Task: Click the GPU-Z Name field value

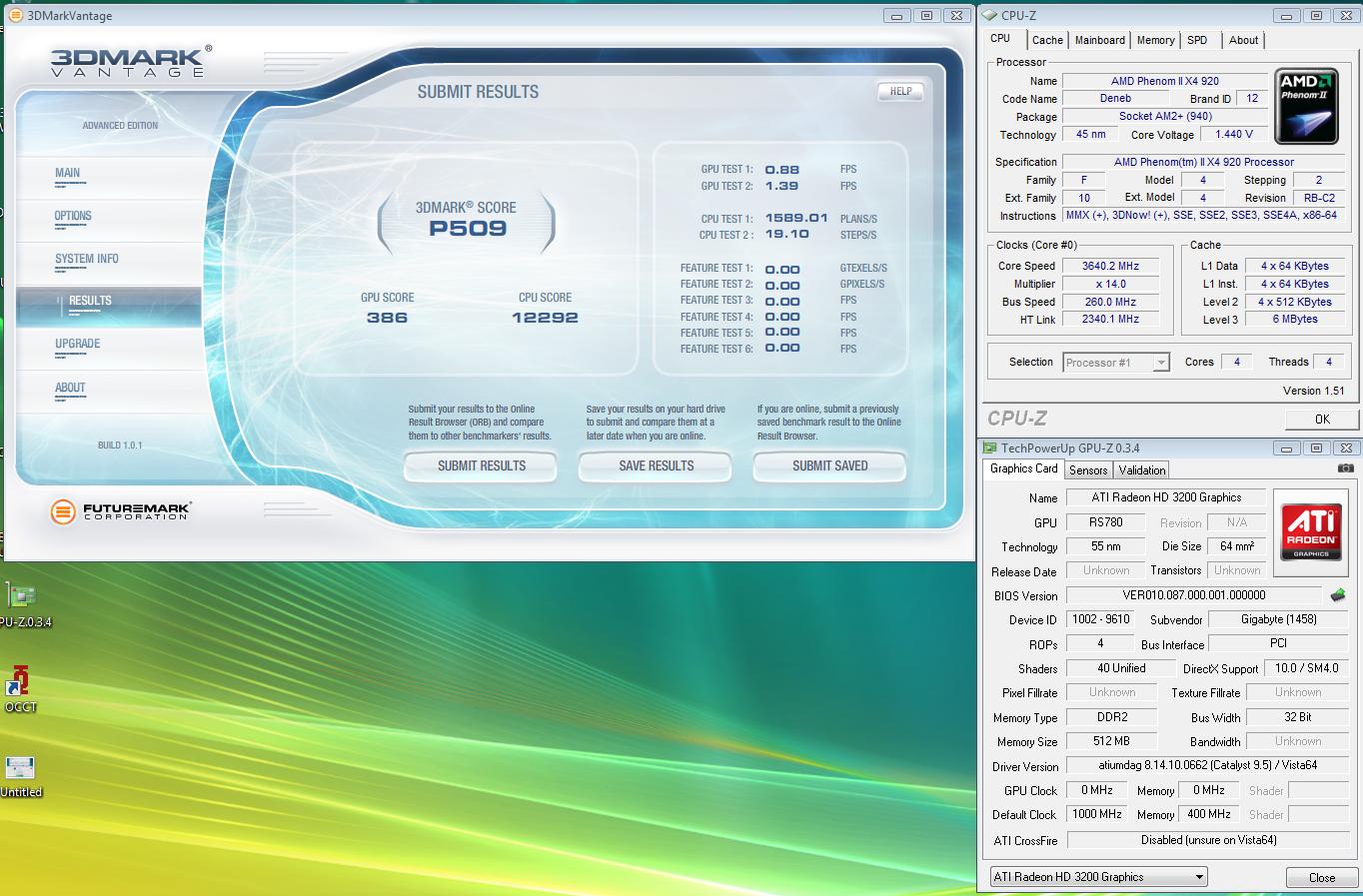Action: click(x=1166, y=497)
